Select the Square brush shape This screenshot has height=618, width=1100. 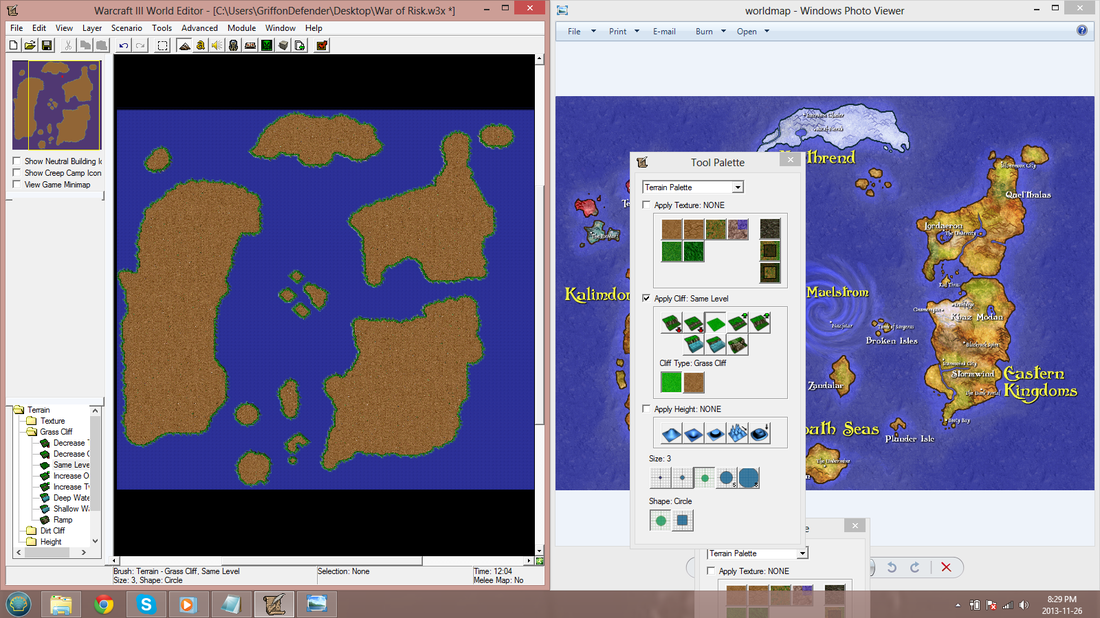pos(683,520)
